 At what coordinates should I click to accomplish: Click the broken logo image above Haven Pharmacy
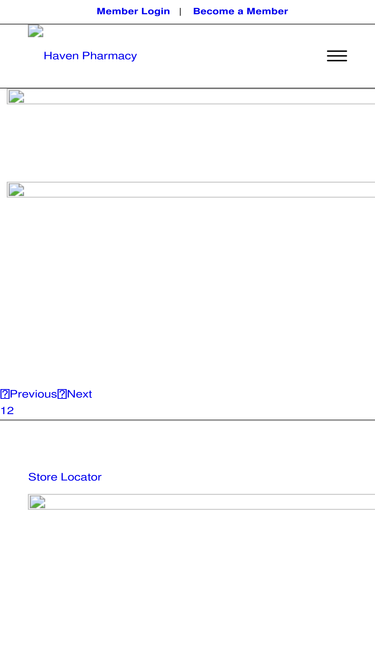pos(36,31)
